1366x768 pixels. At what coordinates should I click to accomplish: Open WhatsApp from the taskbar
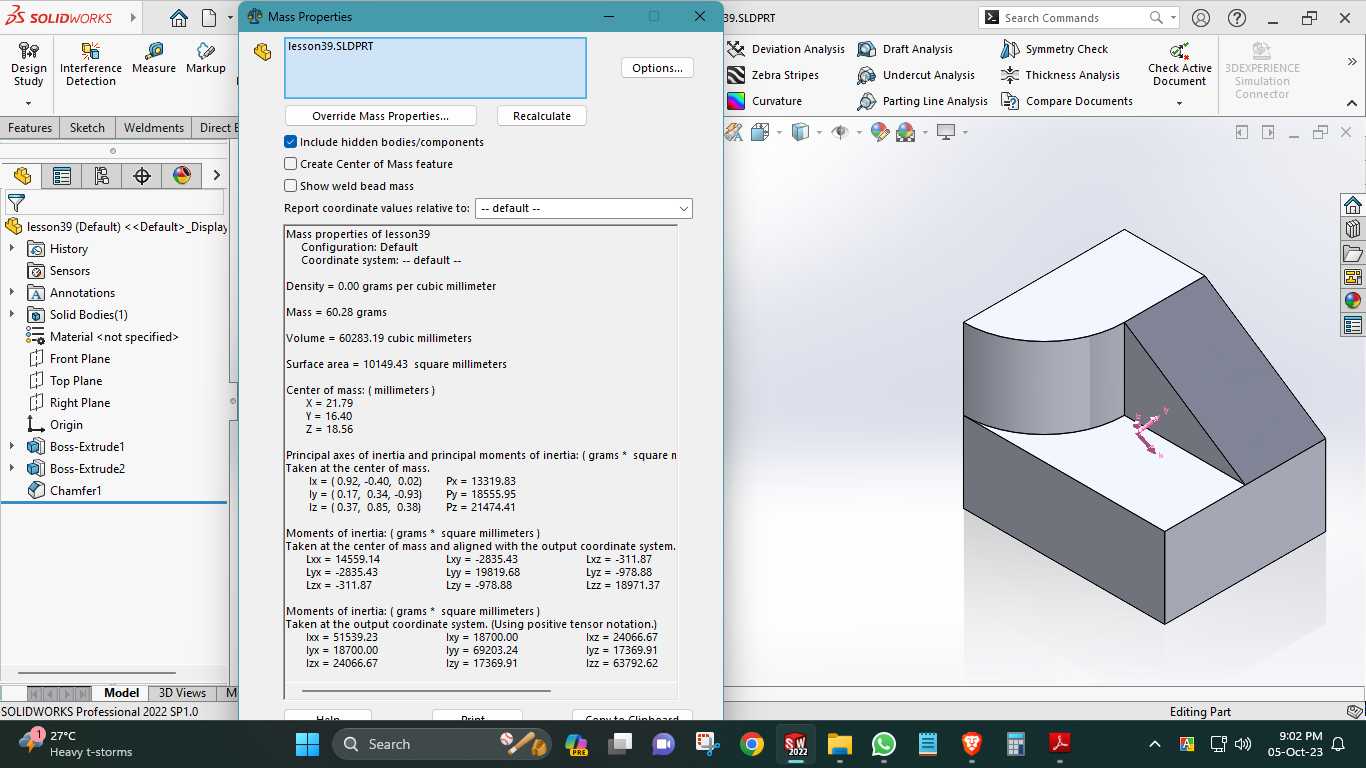884,744
